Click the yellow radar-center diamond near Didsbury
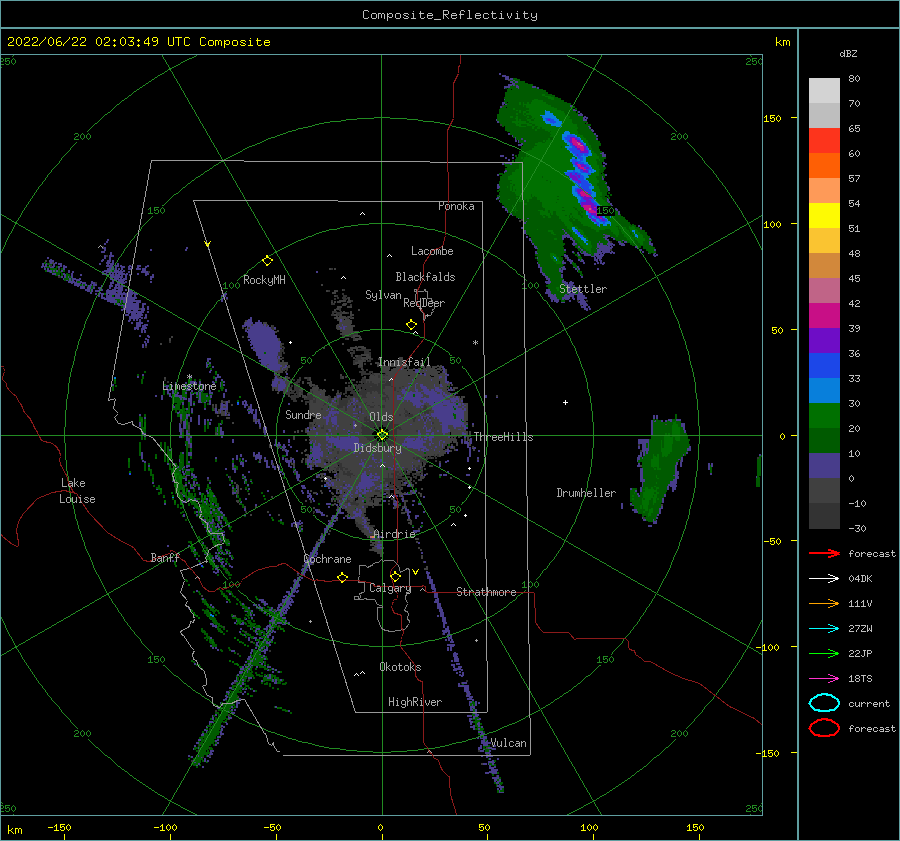900x841 pixels. [382, 435]
